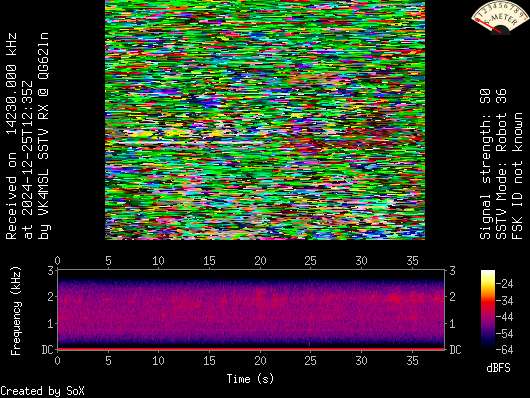
Task: Click the decoded SSTV noise image
Action: coord(265,120)
